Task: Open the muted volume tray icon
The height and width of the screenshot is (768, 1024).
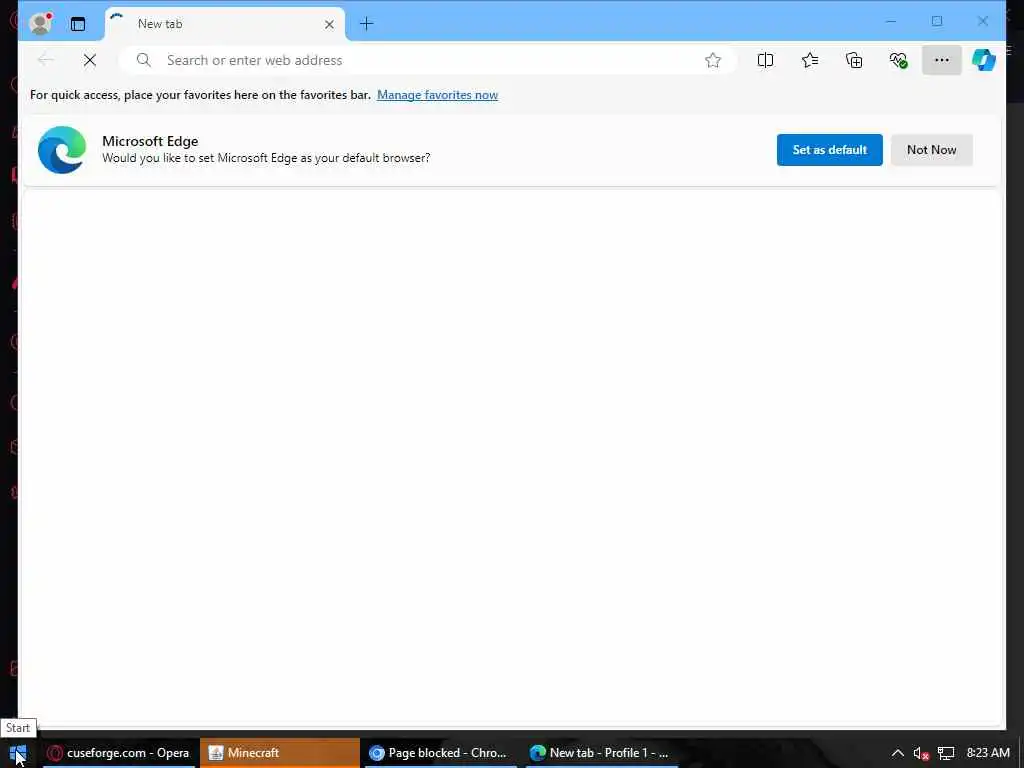Action: pyautogui.click(x=921, y=753)
